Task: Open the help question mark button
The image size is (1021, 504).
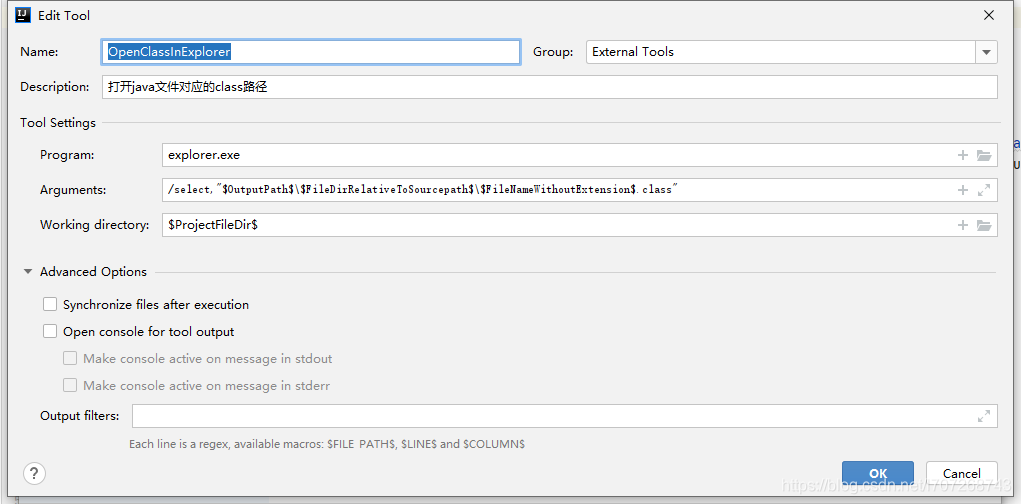Action: [x=34, y=473]
